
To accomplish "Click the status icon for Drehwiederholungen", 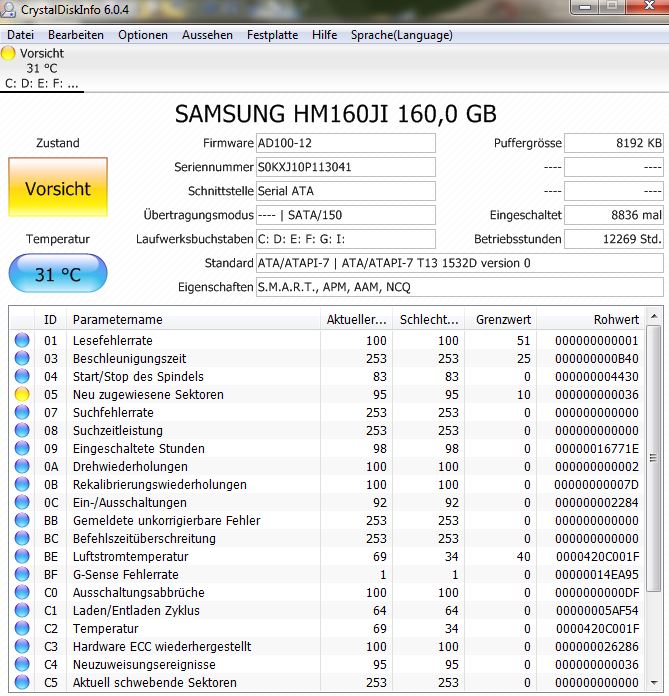I will tap(22, 466).
